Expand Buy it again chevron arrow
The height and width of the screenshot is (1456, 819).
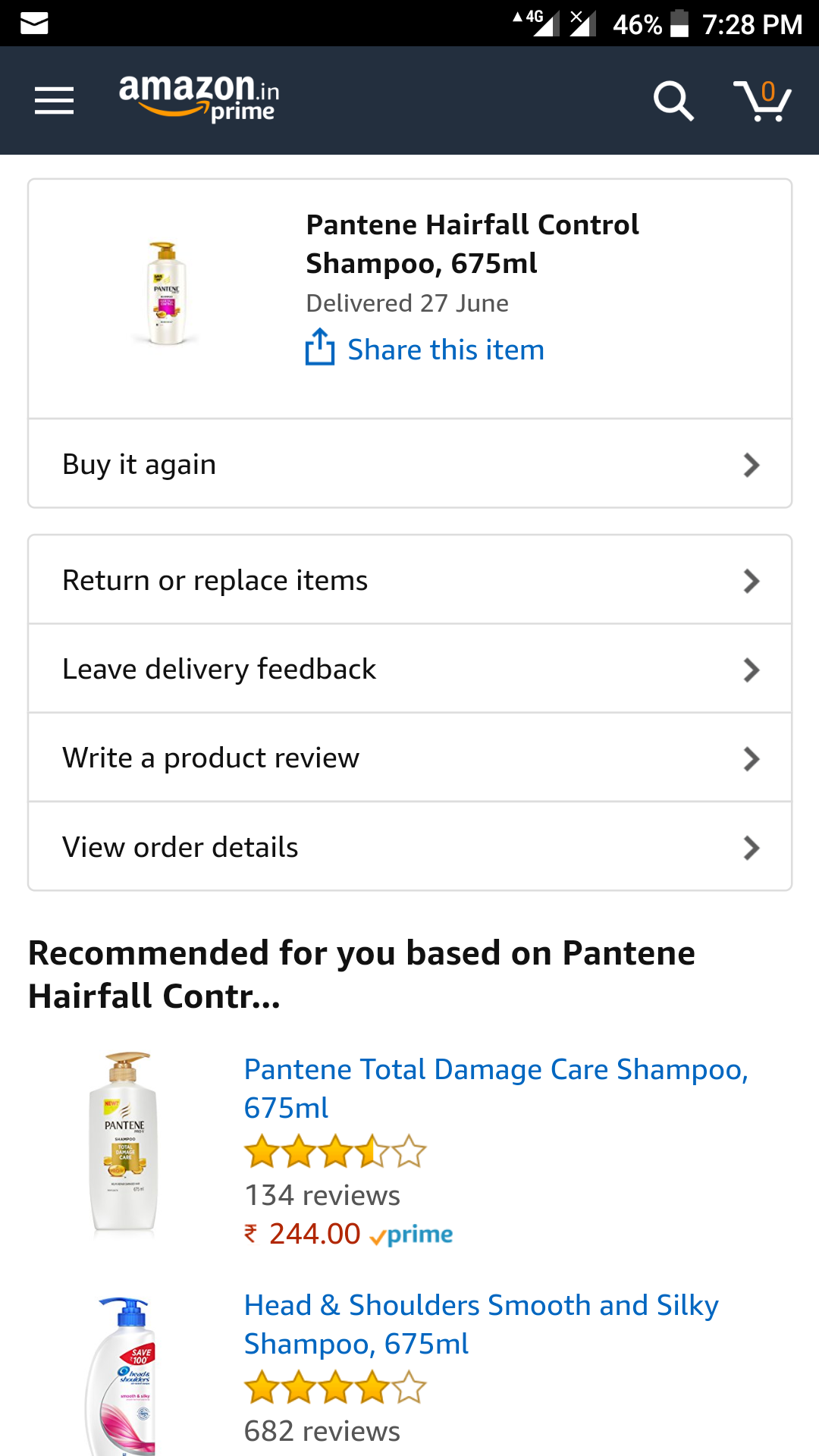click(751, 465)
